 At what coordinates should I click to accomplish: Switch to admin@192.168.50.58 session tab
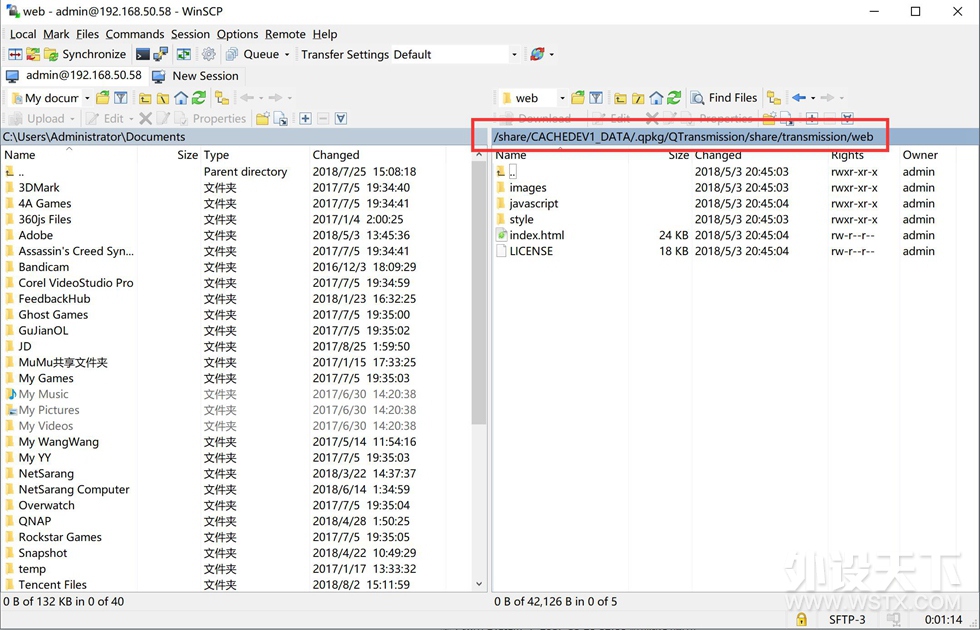[x=74, y=76]
